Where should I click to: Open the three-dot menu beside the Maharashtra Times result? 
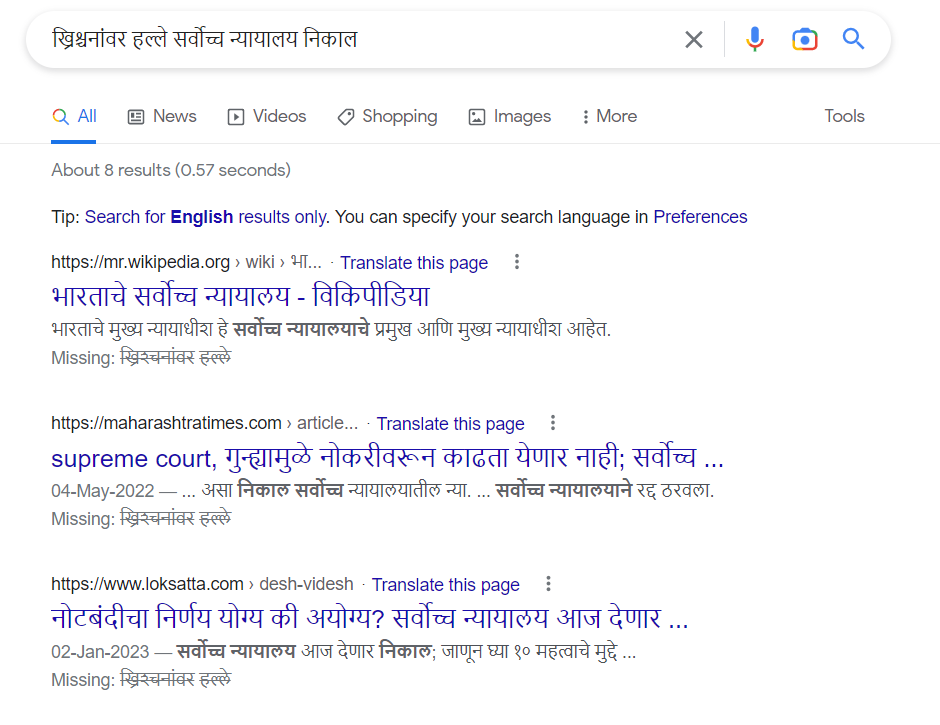click(553, 422)
